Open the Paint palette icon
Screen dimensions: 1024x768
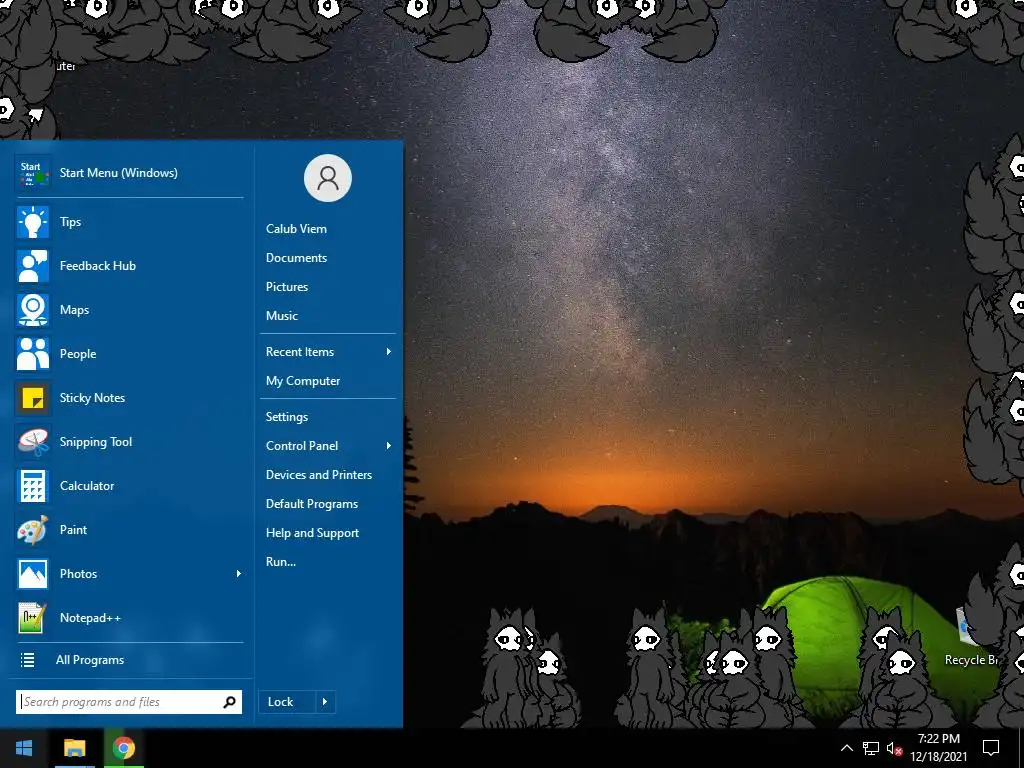point(33,530)
